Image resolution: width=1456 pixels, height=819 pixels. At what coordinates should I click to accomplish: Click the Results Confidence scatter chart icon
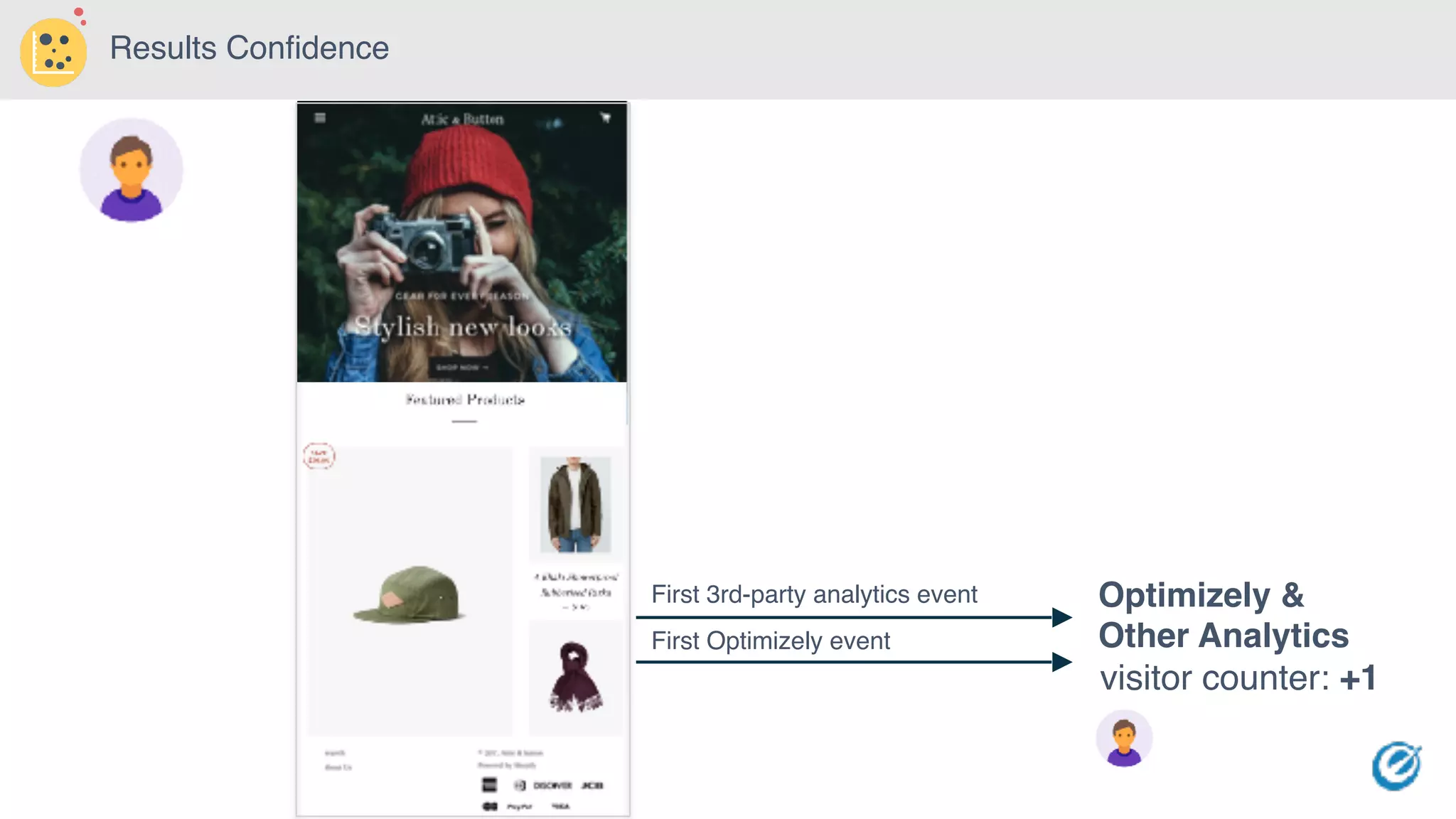53,51
